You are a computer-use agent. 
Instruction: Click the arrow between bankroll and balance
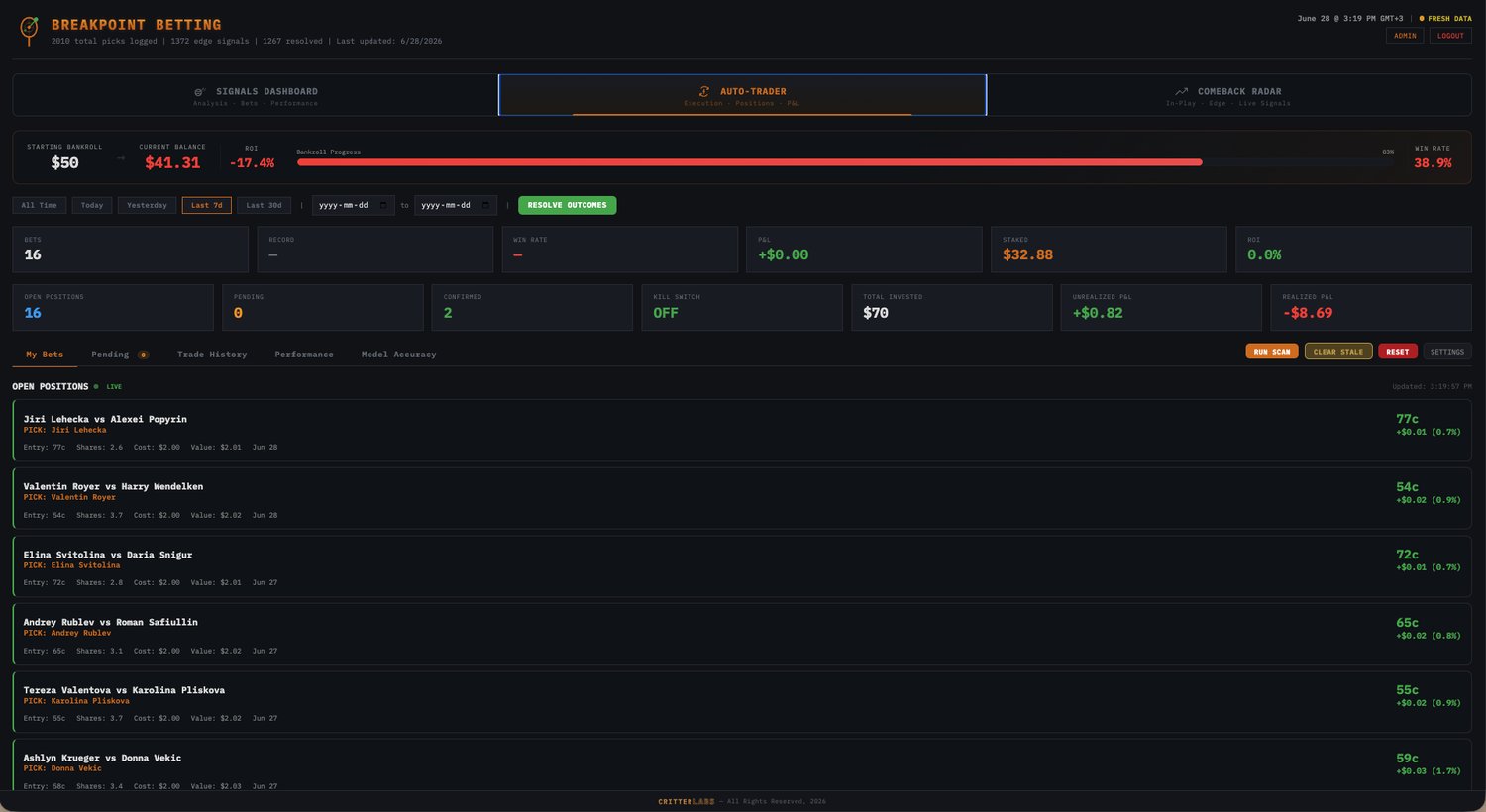click(121, 158)
